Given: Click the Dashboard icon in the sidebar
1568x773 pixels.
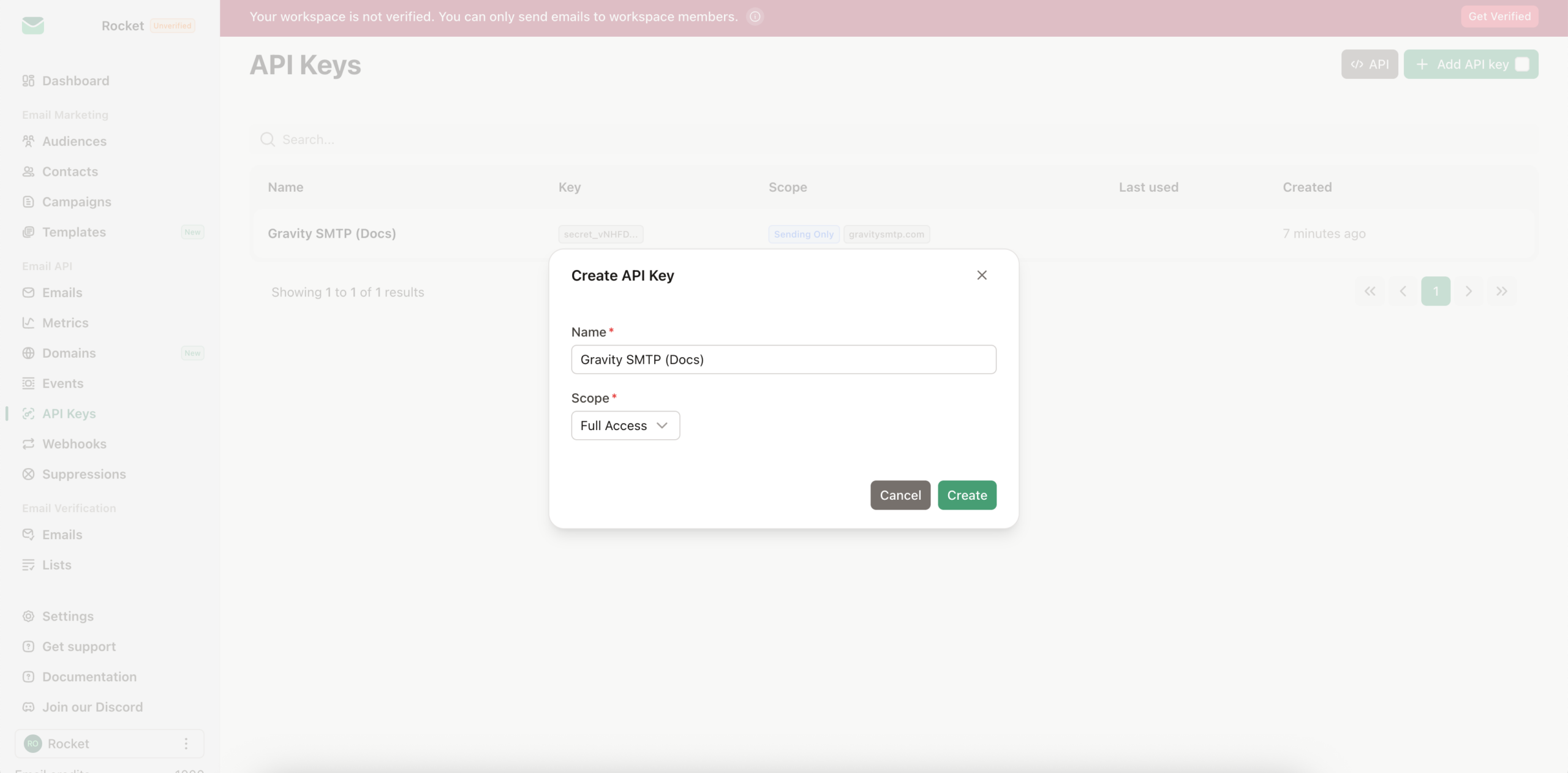Looking at the screenshot, I should click(28, 81).
